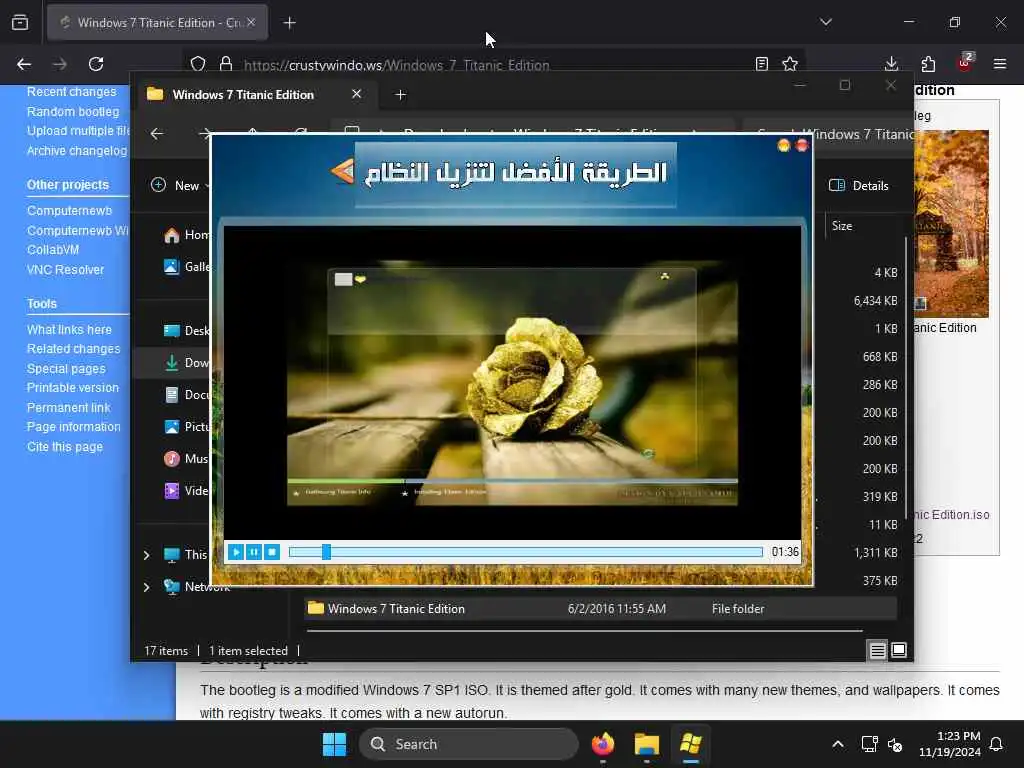Sort by the Size column header

pos(842,226)
